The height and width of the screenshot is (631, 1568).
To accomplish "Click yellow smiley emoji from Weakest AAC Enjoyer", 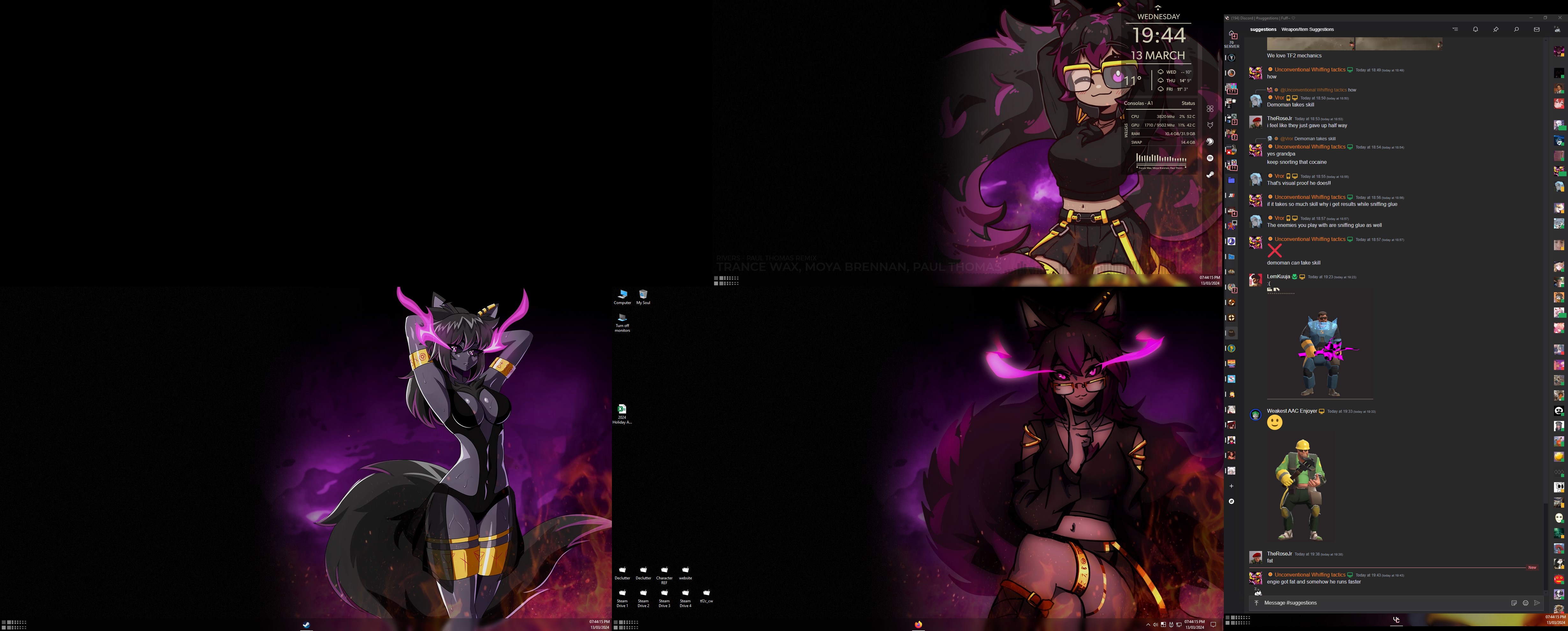I will click(1274, 422).
